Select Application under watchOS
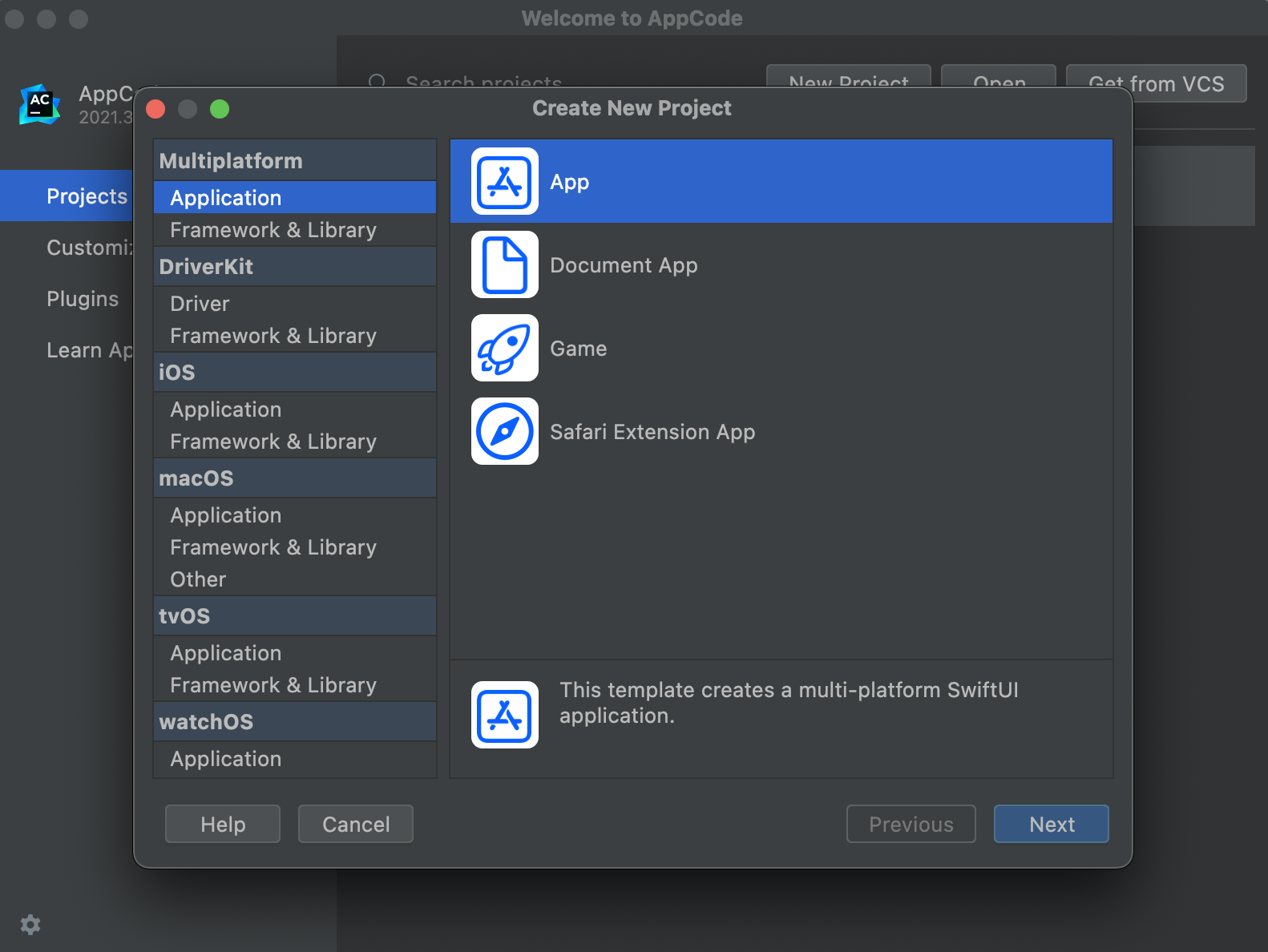This screenshot has width=1268, height=952. [295, 758]
